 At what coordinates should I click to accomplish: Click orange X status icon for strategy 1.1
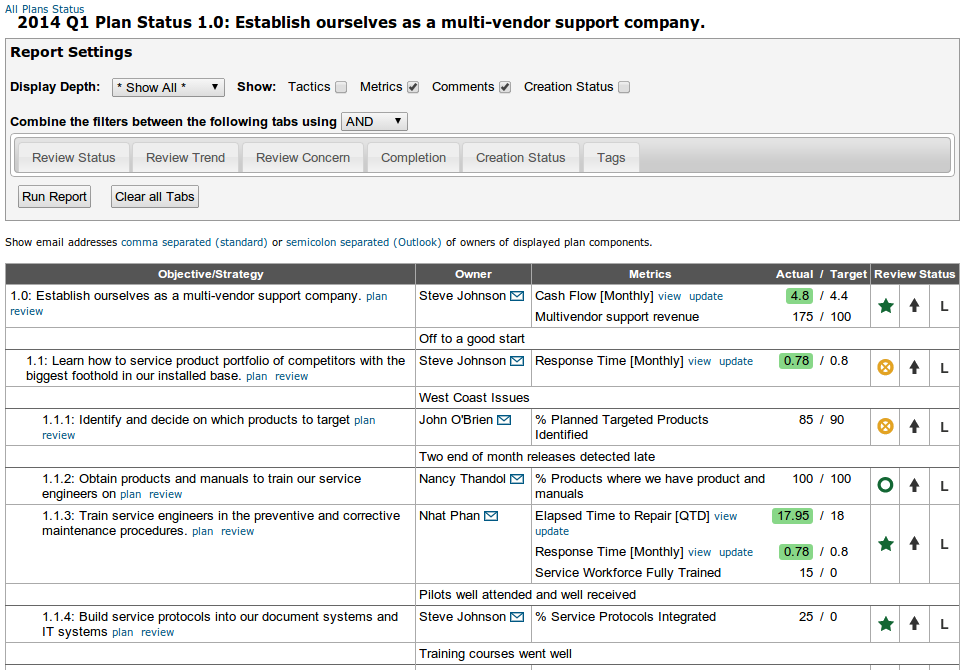(885, 367)
